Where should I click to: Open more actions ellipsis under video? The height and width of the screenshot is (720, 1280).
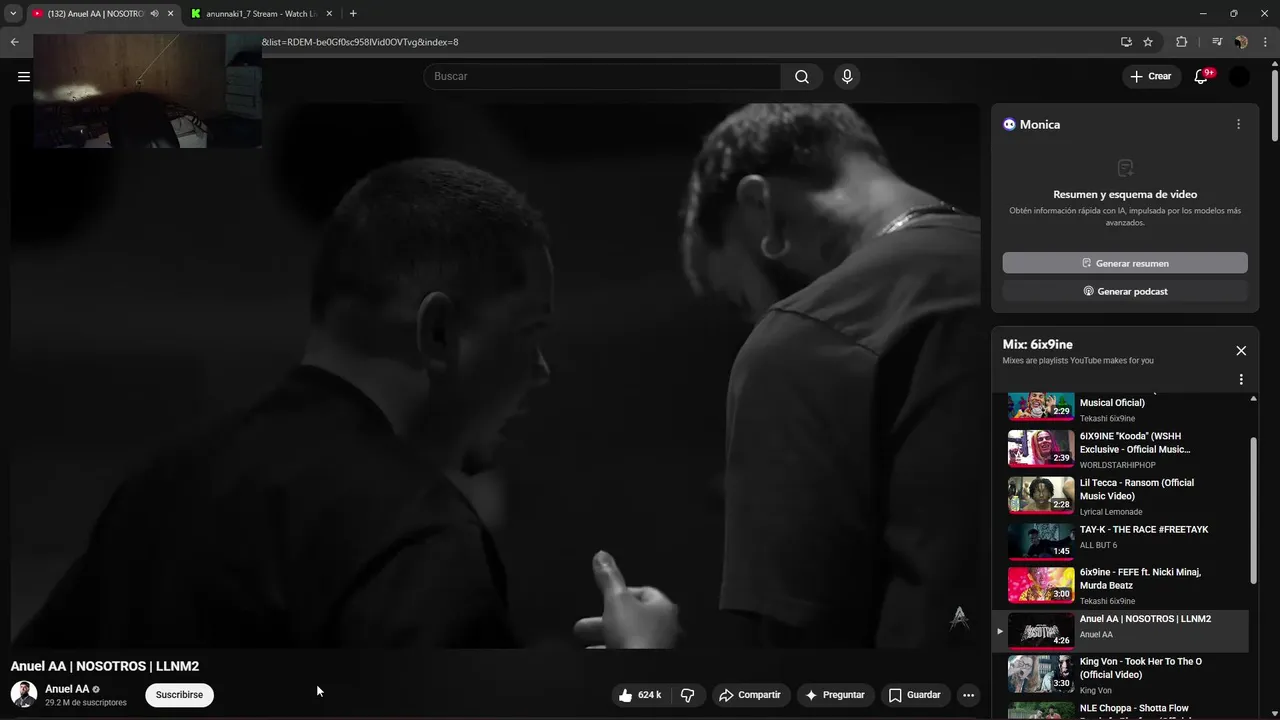tap(968, 695)
